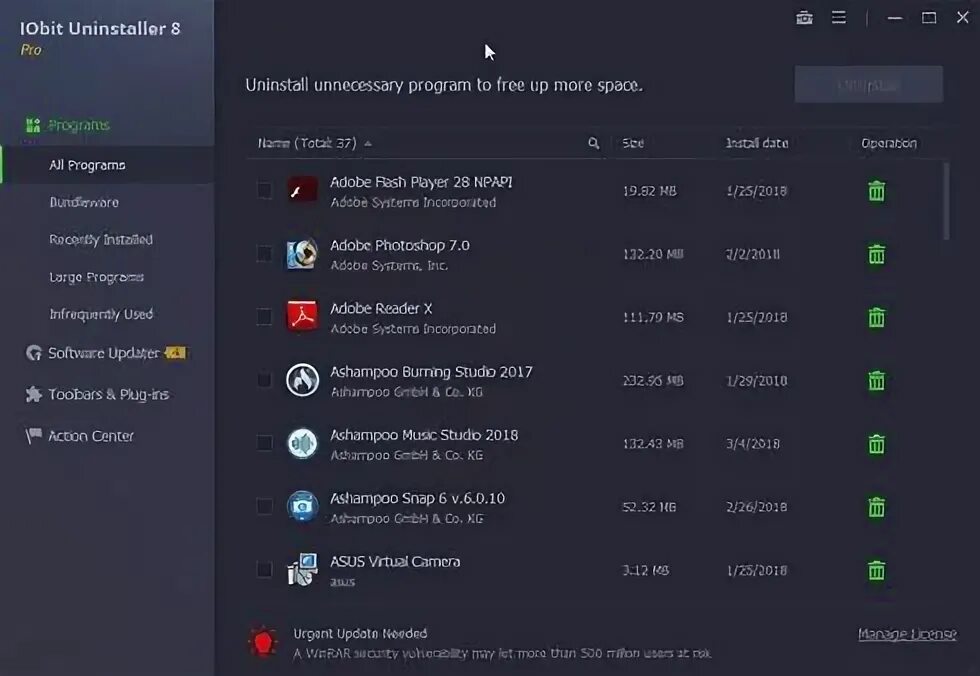Viewport: 980px width, 676px height.
Task: Click the Ashampoo Snap 6 program icon
Action: [x=302, y=506]
